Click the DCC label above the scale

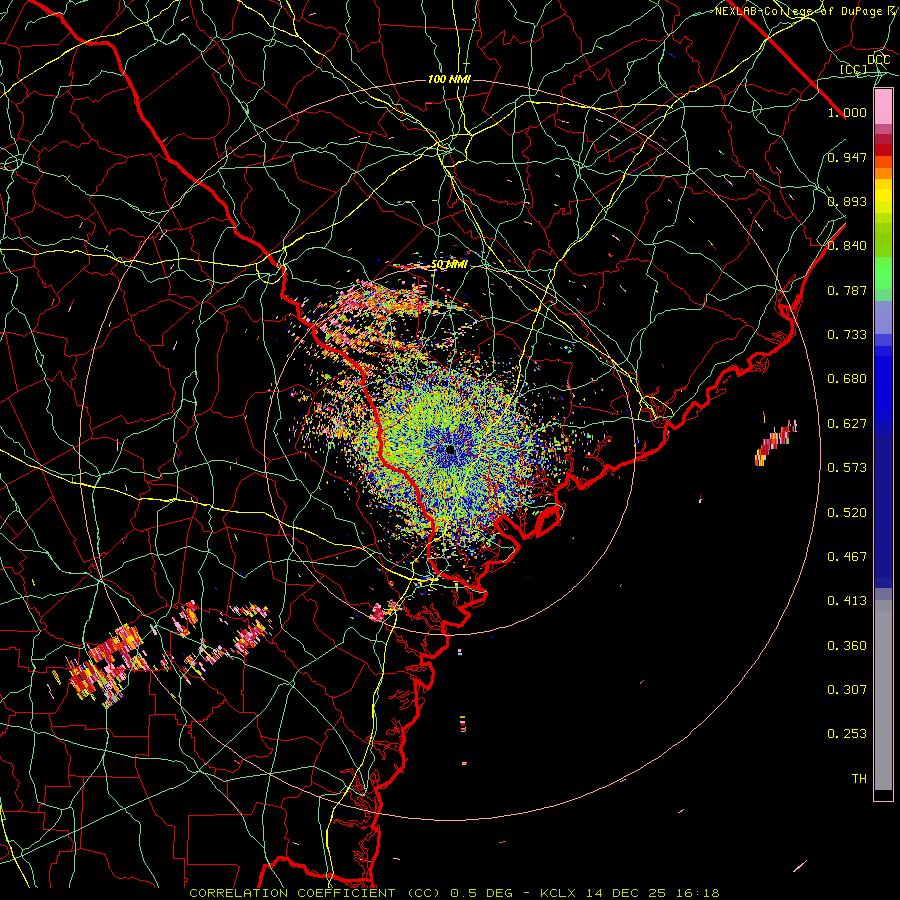(878, 60)
